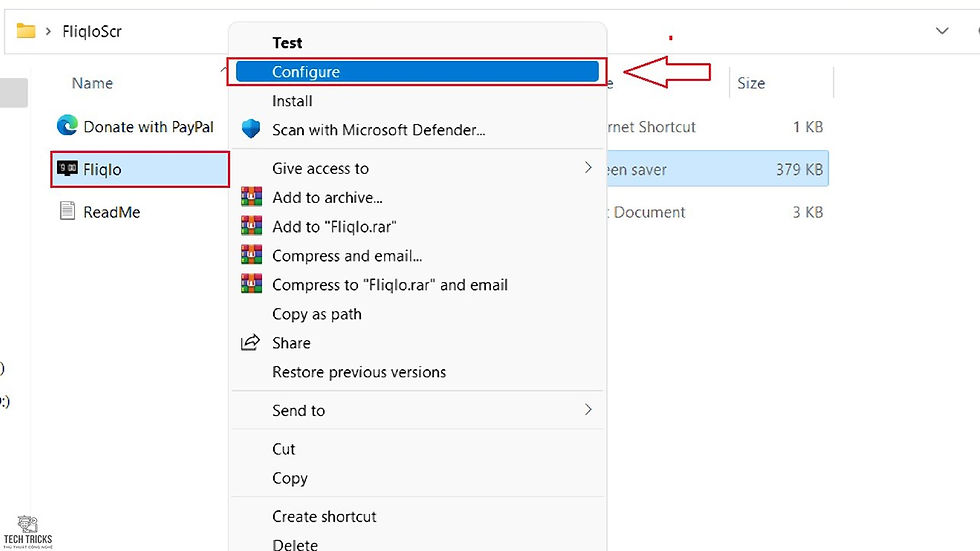980x551 pixels.
Task: Select Configure in the context menu
Action: click(x=417, y=72)
